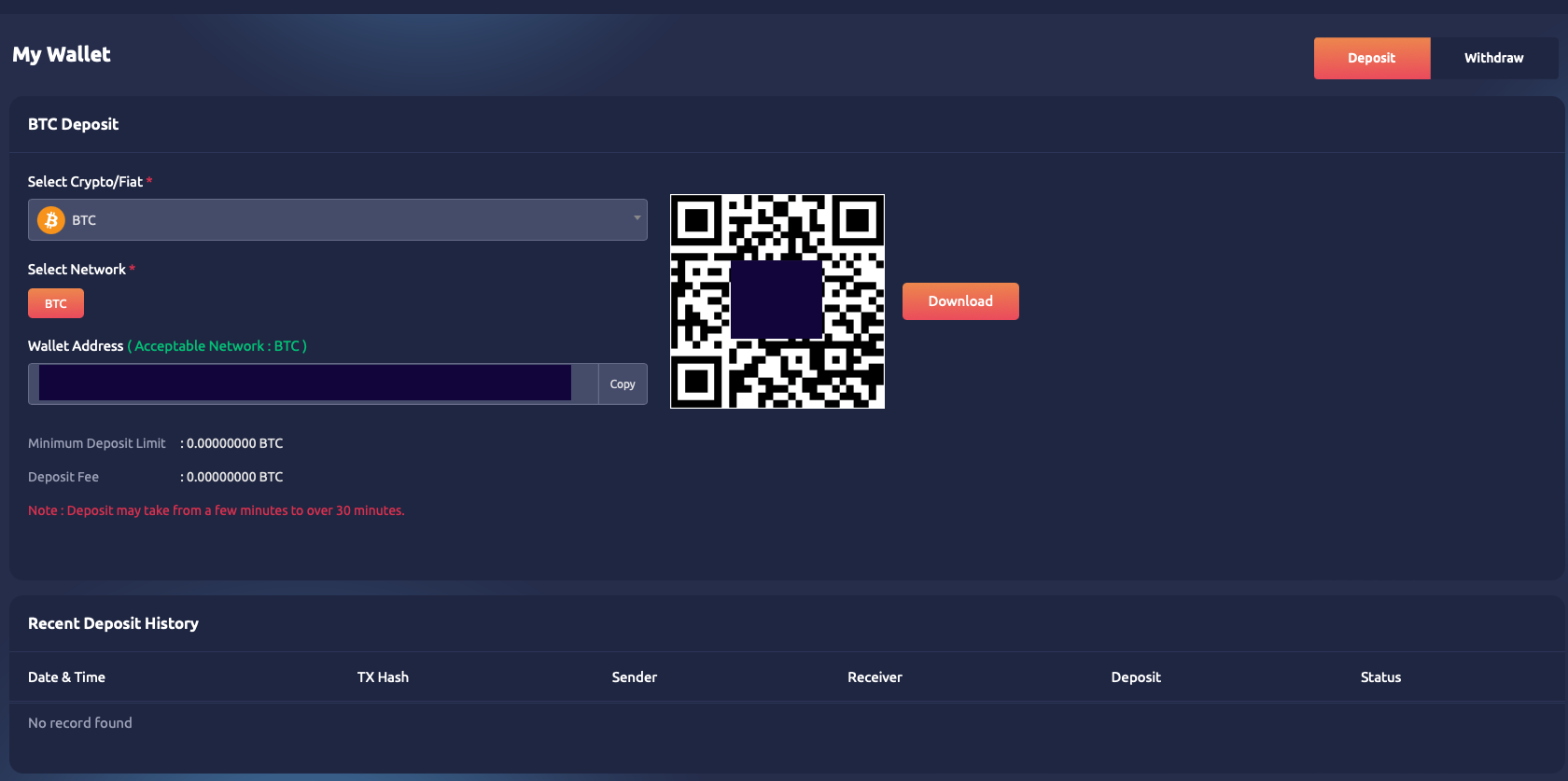The width and height of the screenshot is (1568, 781).
Task: Click the 'No record found' text
Action: (80, 723)
